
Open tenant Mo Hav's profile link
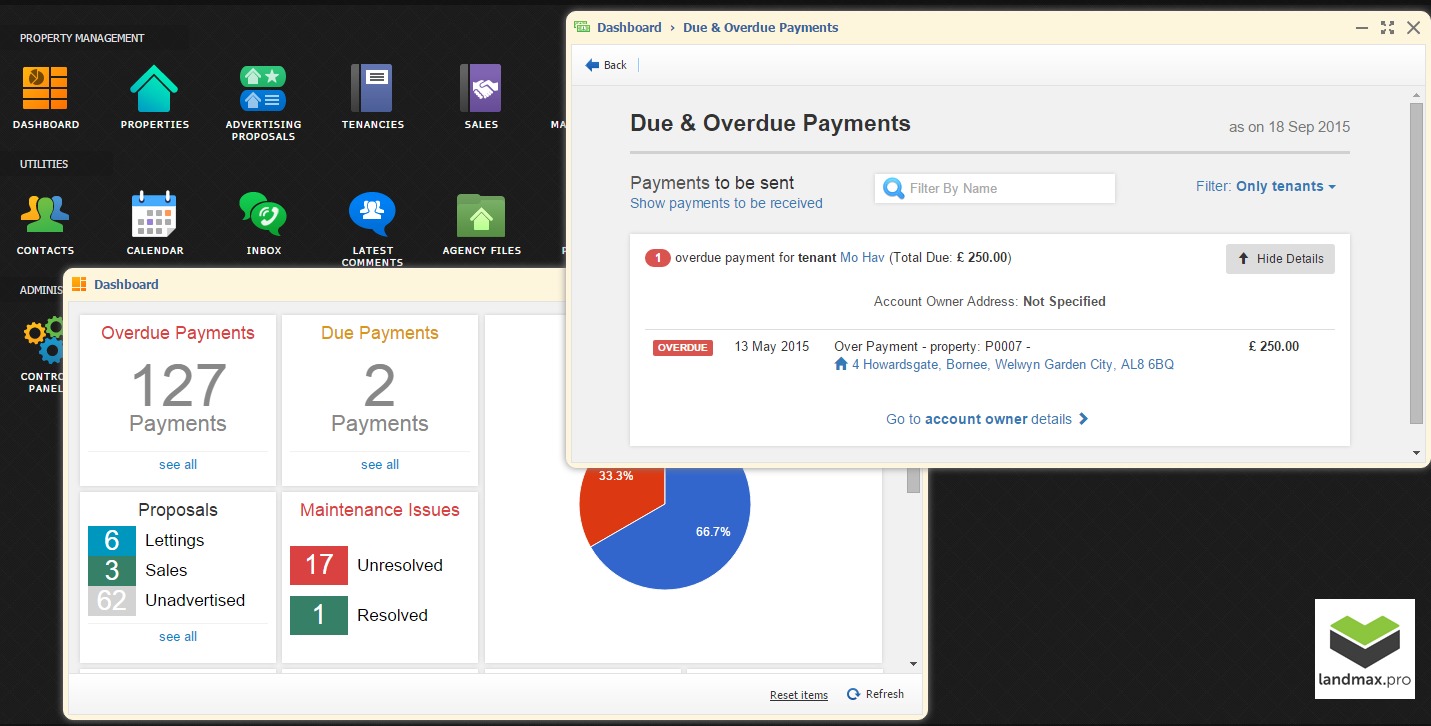[862, 258]
